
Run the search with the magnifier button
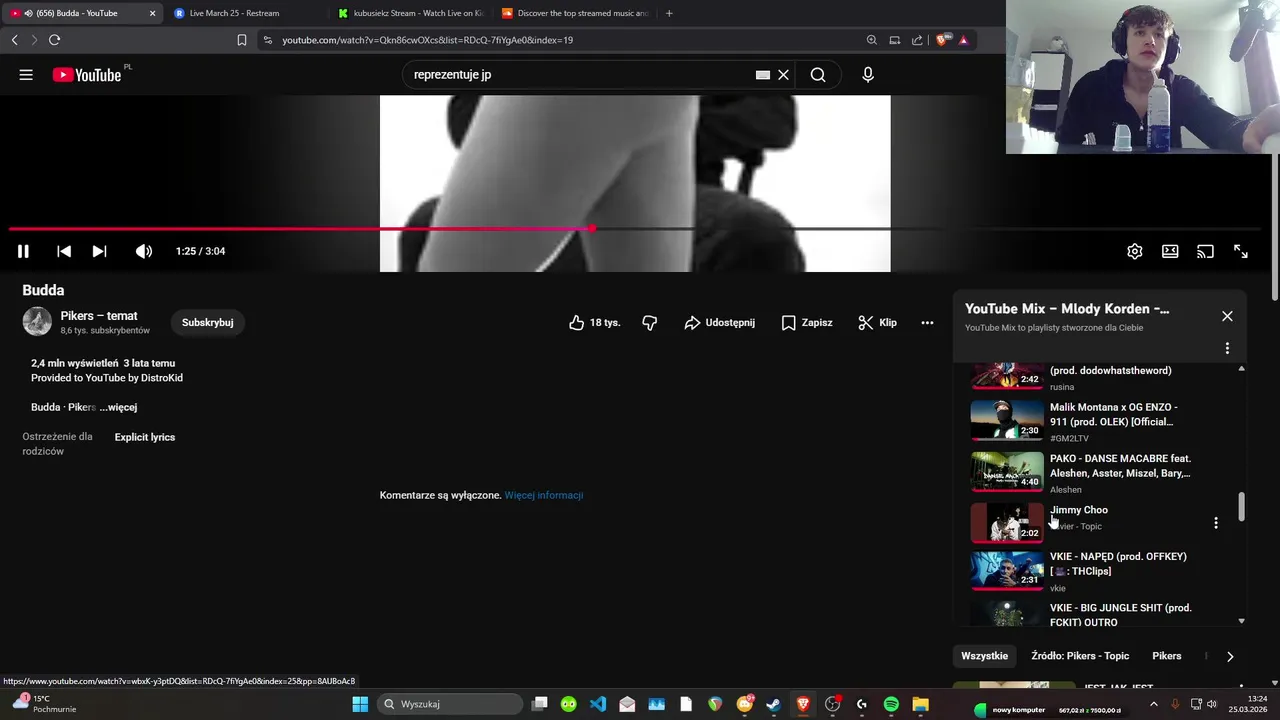point(818,75)
